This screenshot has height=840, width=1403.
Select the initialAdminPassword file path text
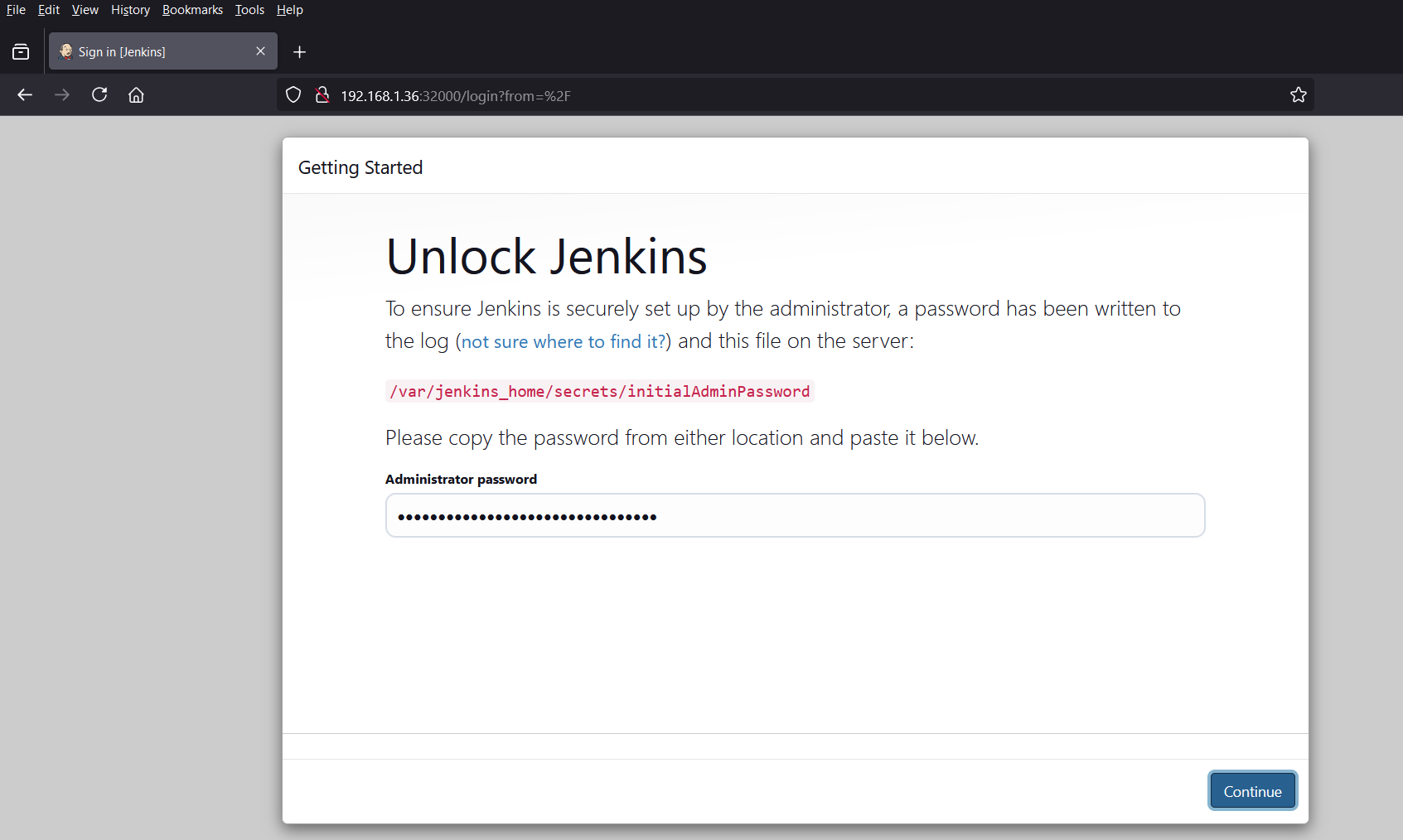600,391
